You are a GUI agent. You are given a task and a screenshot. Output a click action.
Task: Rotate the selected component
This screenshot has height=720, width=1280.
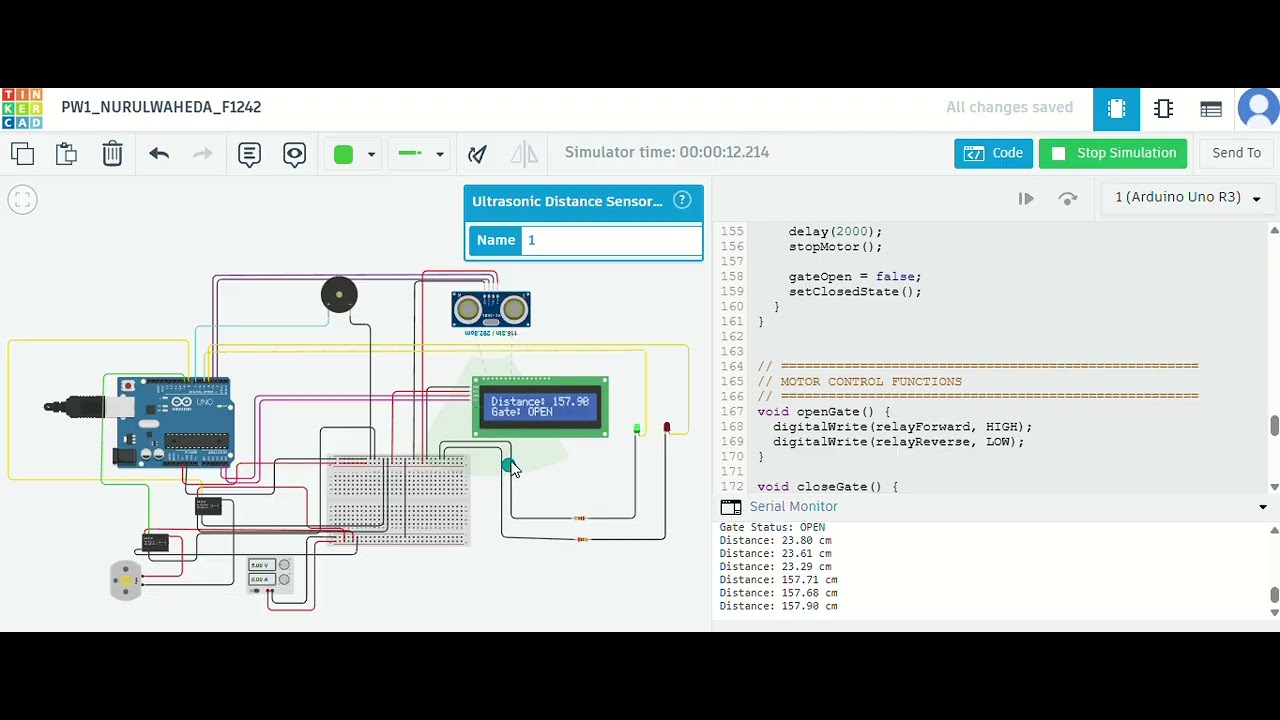pyautogui.click(x=478, y=154)
